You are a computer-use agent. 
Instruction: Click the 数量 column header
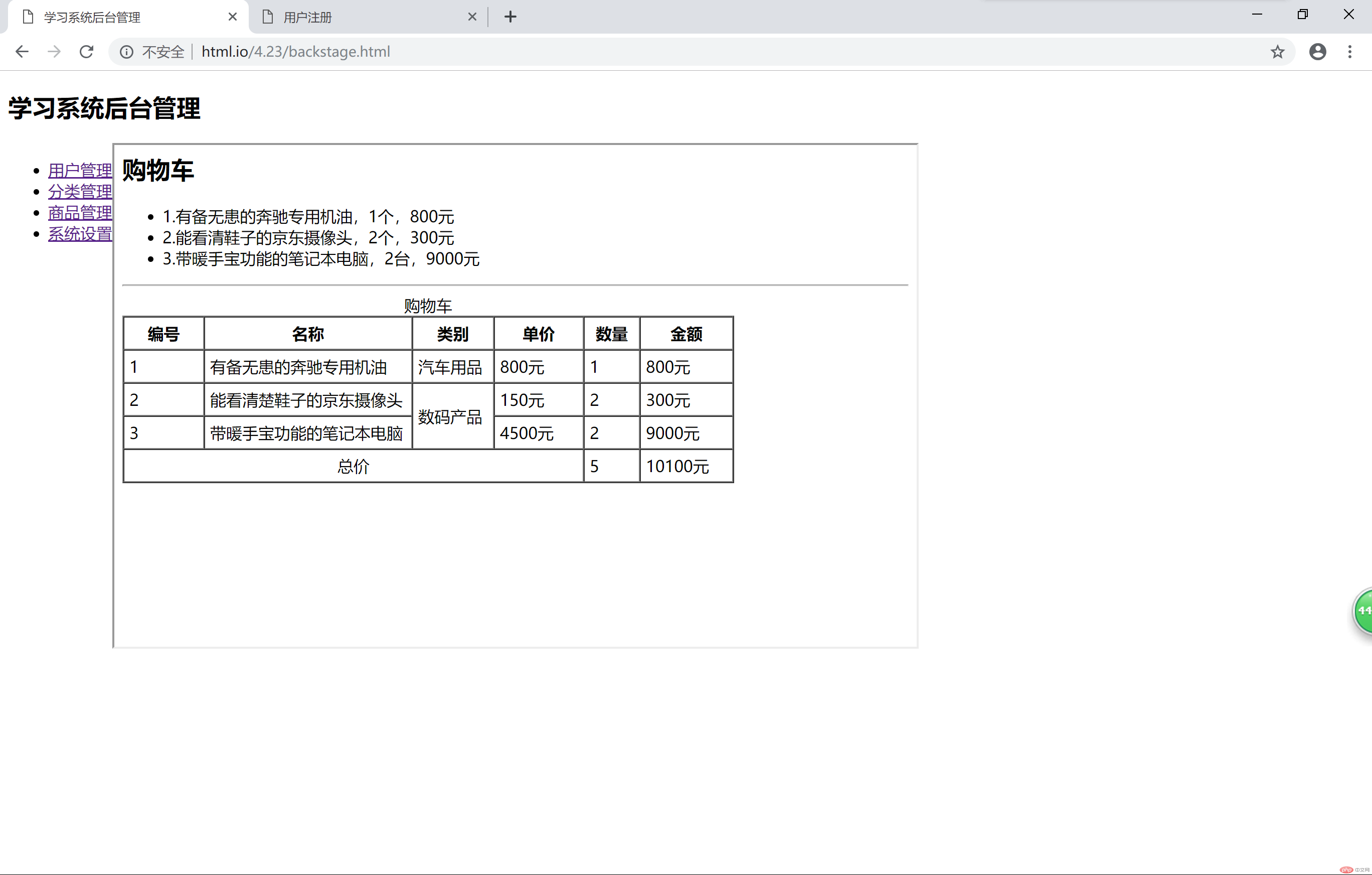point(612,334)
